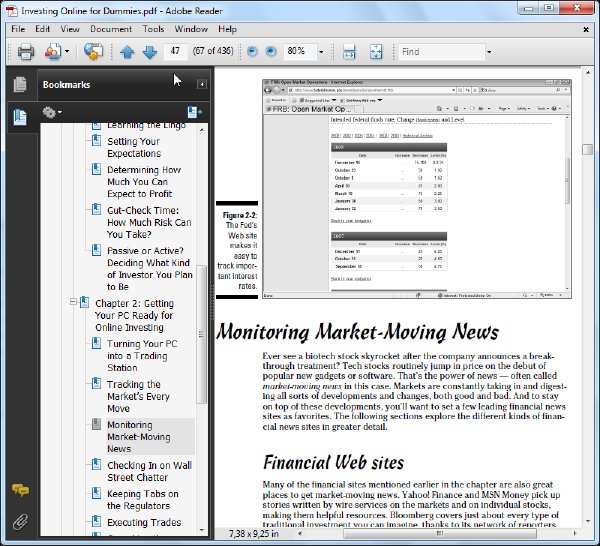600x546 pixels.
Task: Open the Attachments paperclip icon
Action: point(20,522)
